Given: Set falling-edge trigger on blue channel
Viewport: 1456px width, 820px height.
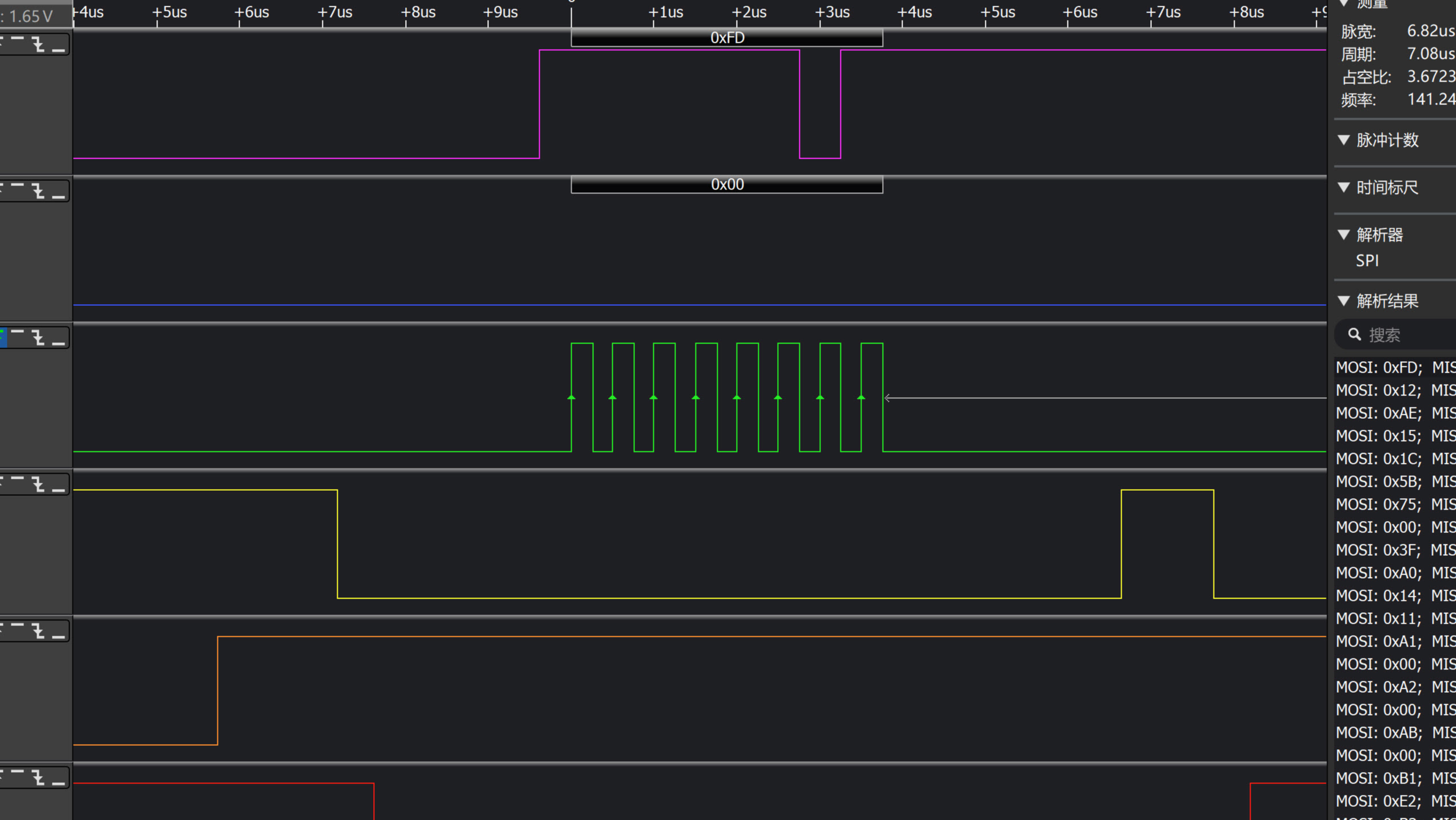Looking at the screenshot, I should [x=38, y=191].
